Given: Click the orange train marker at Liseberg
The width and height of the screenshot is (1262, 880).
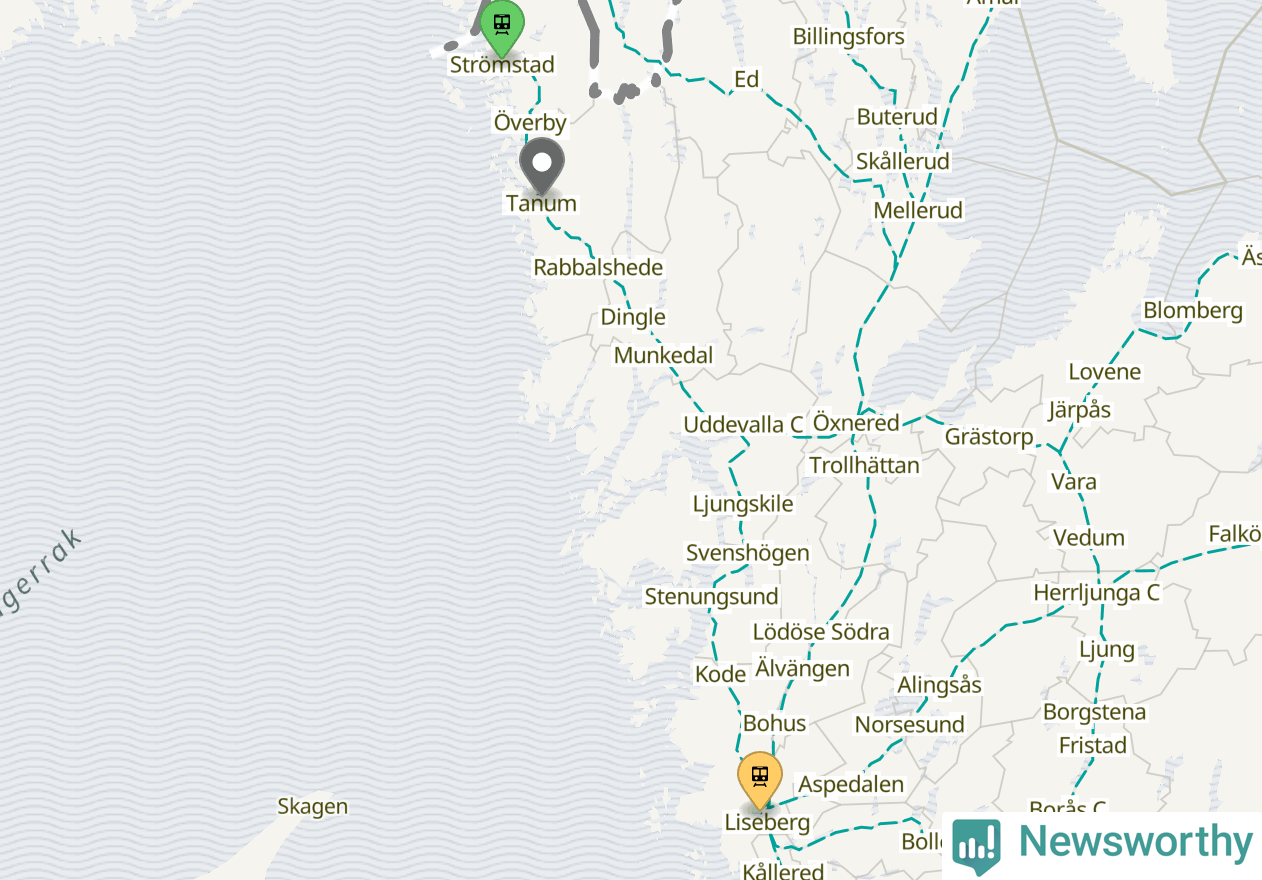Looking at the screenshot, I should pyautogui.click(x=760, y=780).
